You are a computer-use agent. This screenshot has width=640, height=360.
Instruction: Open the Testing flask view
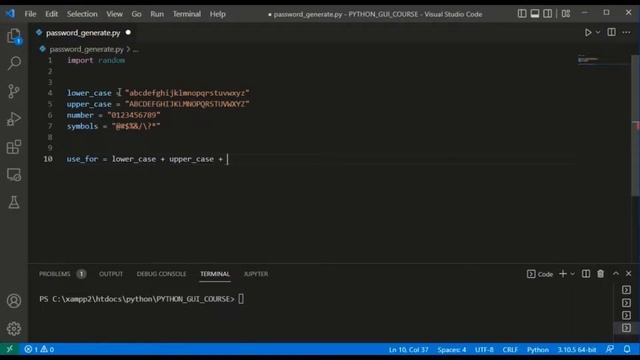point(14,202)
